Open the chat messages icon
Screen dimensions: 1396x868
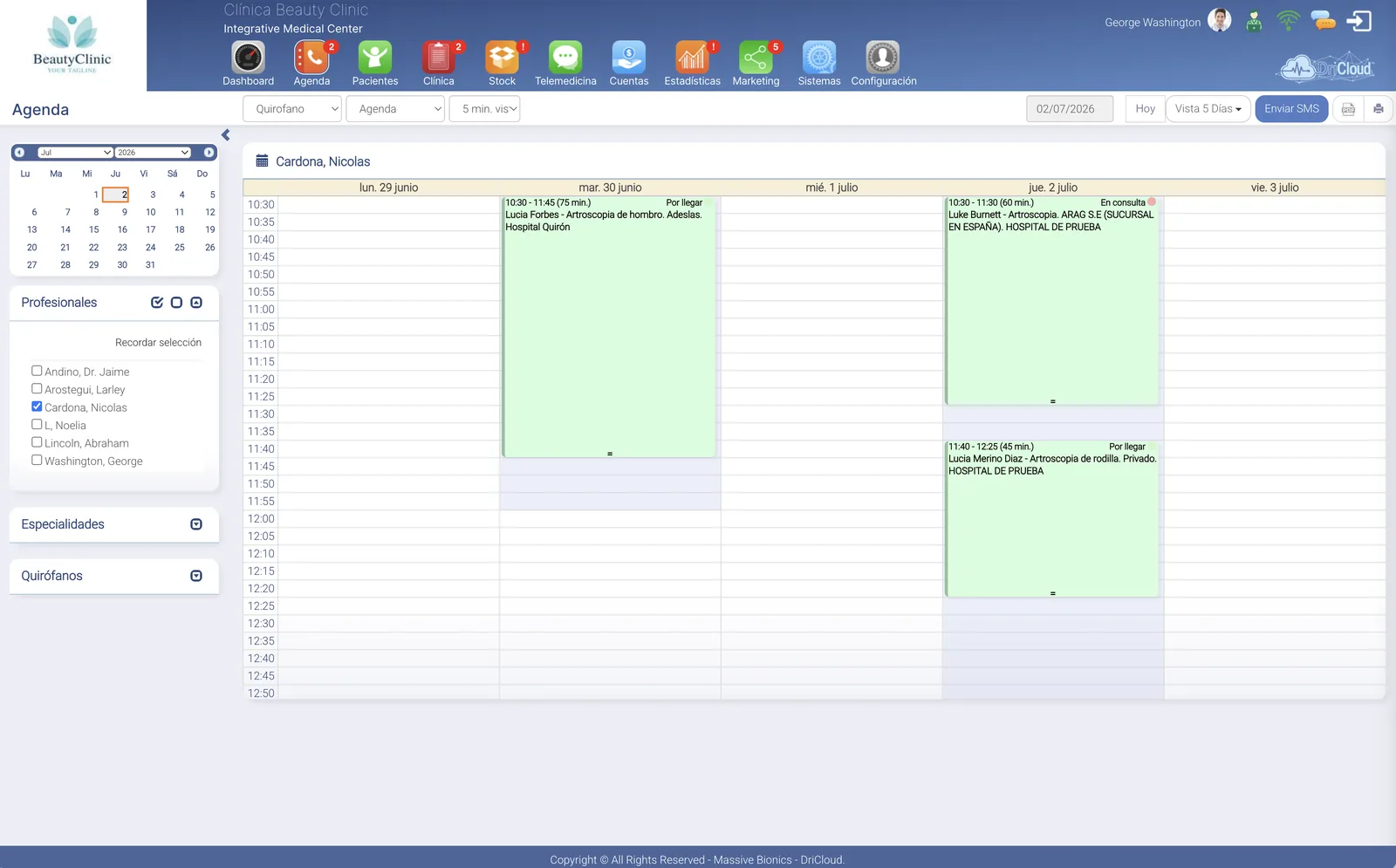(x=1324, y=20)
